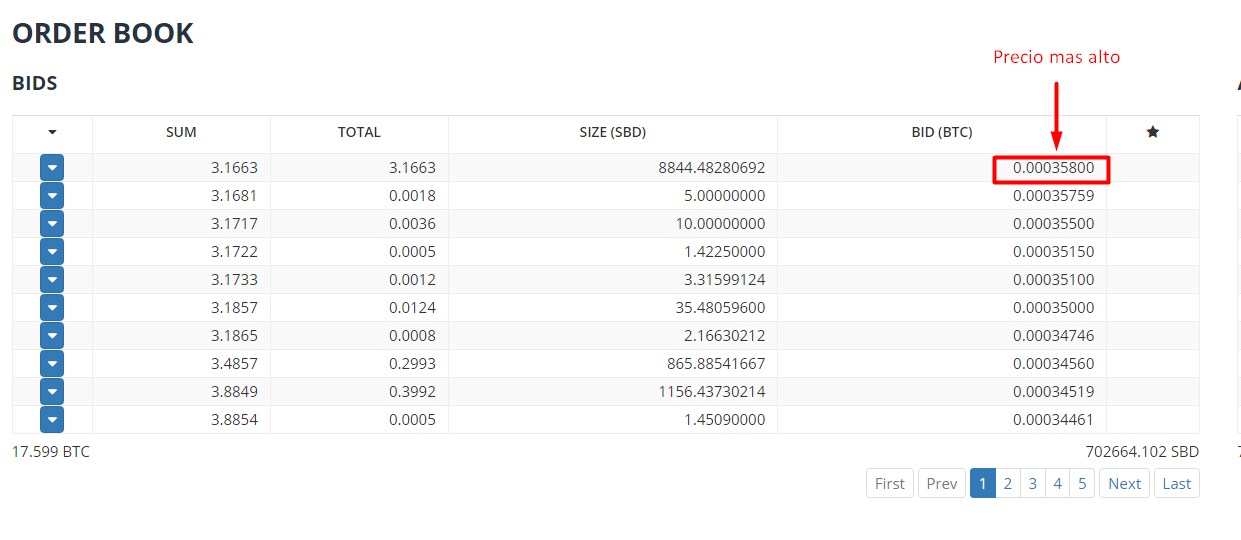Image resolution: width=1241 pixels, height=540 pixels.
Task: Click the bid price 0.00034519
Action: 1053,392
